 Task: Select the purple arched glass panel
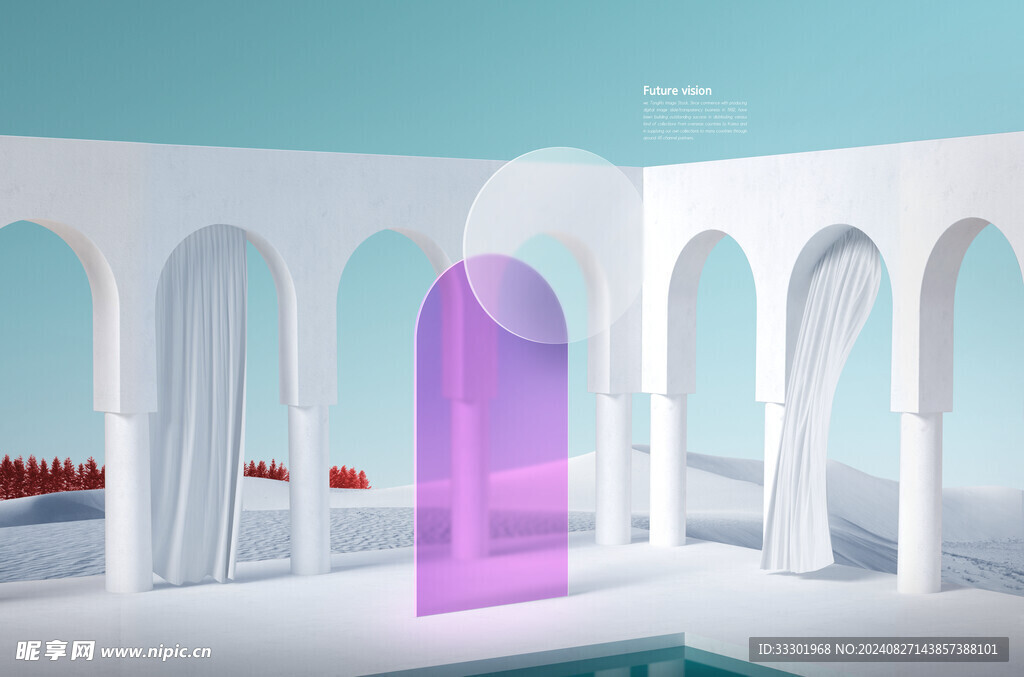tap(490, 470)
